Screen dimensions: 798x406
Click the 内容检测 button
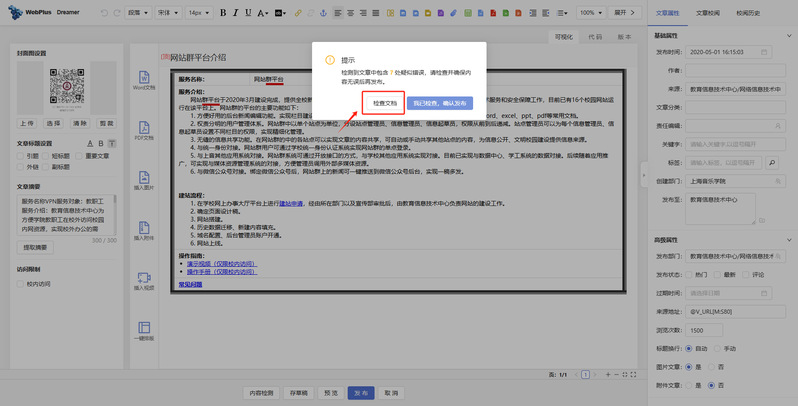[262, 393]
